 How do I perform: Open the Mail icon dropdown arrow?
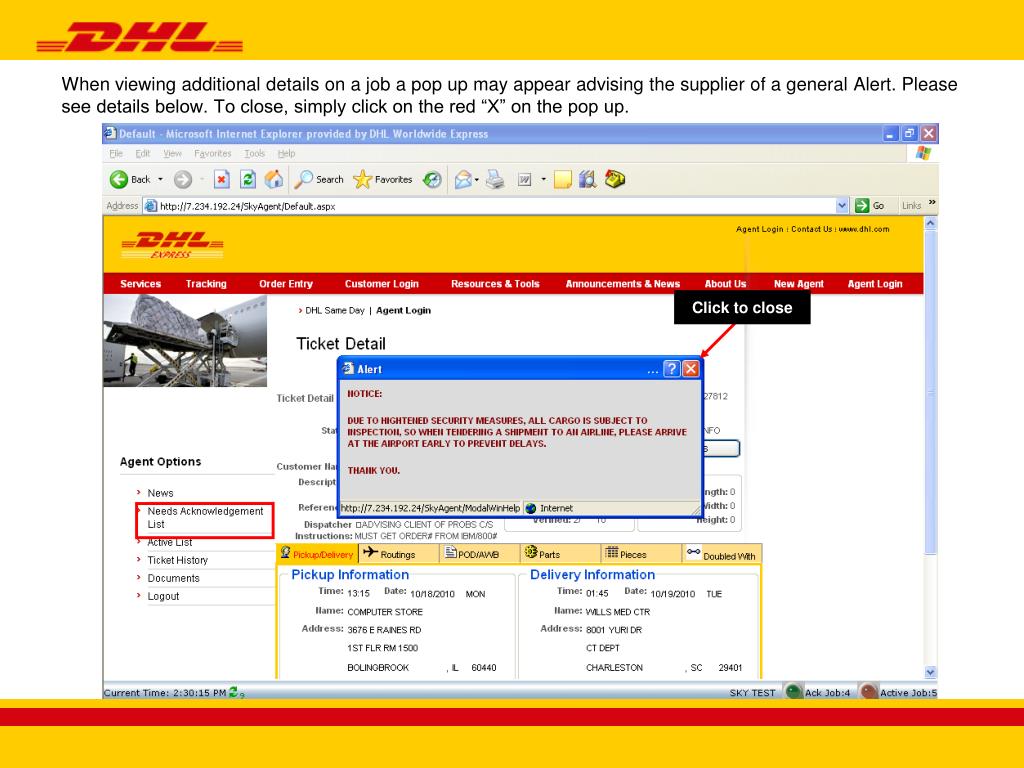(477, 180)
